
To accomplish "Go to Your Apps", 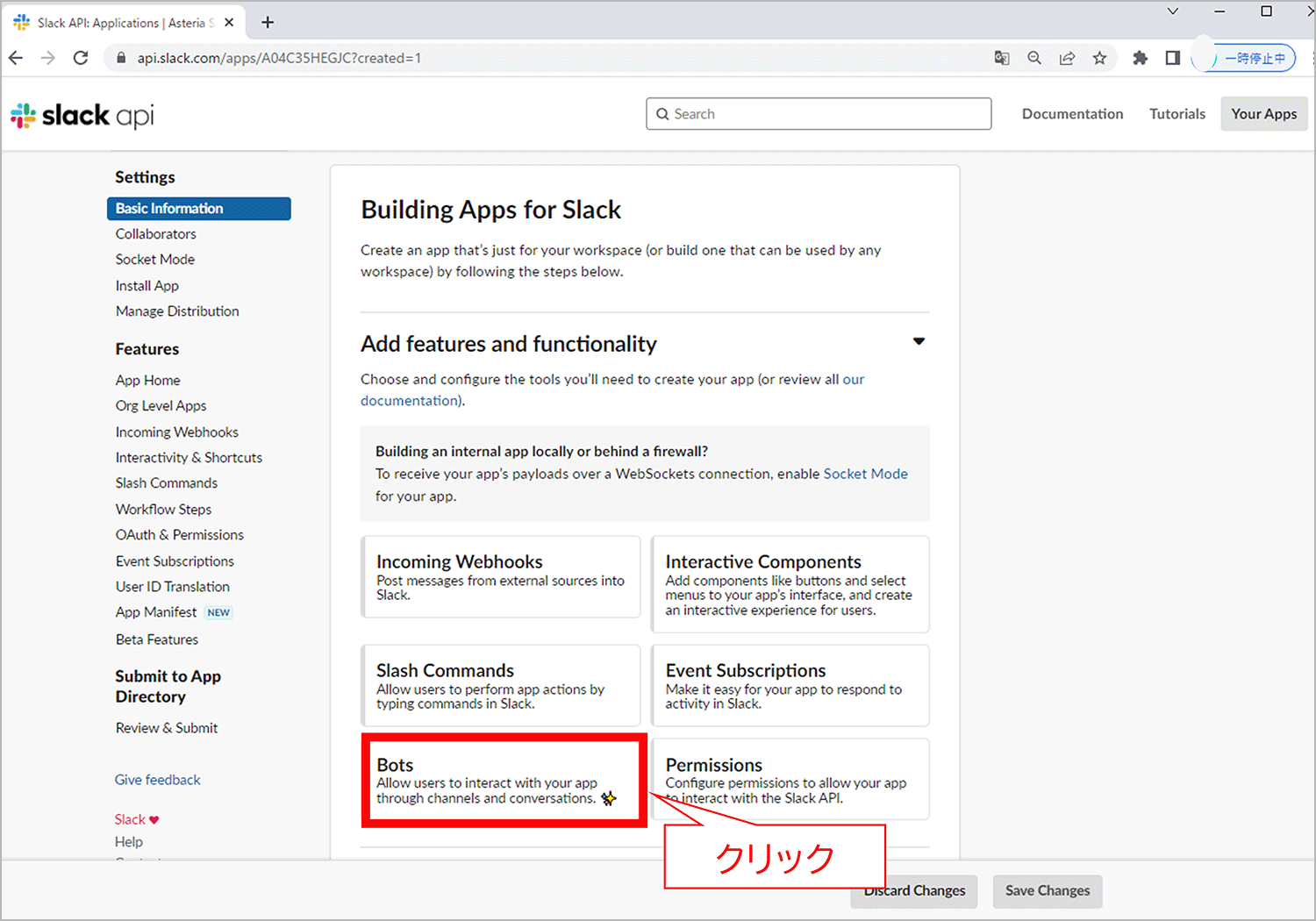I will tap(1263, 114).
